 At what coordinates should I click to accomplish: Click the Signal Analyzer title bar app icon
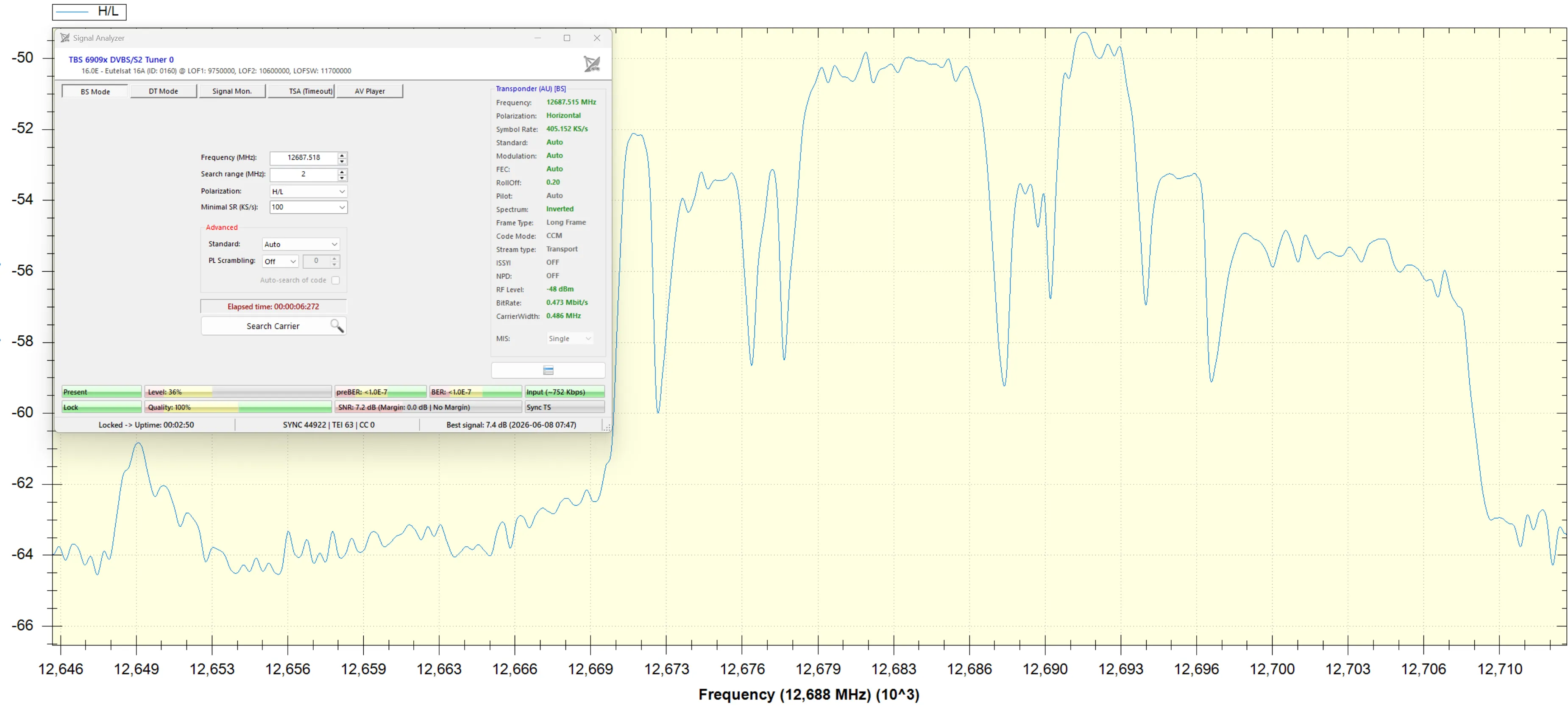point(64,38)
